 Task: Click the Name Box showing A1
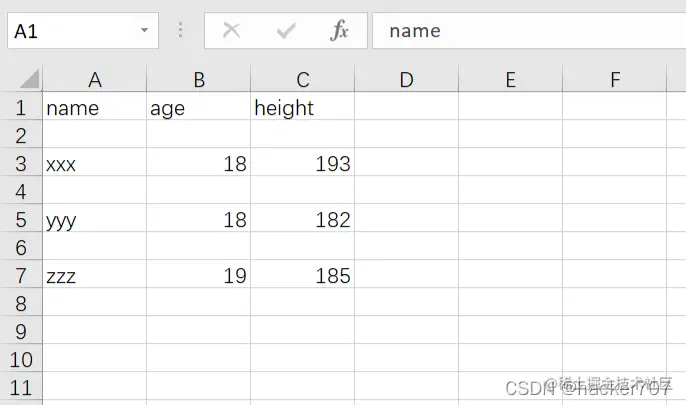point(83,31)
